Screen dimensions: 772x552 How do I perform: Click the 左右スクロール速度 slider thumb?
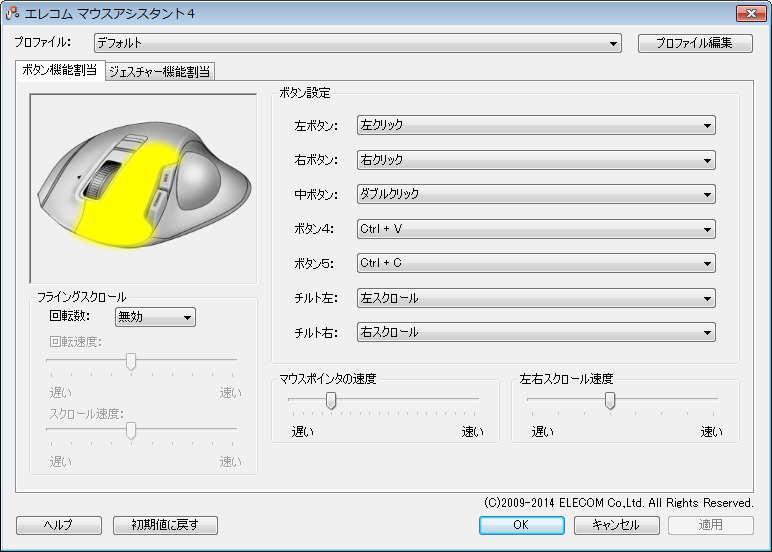tap(610, 400)
